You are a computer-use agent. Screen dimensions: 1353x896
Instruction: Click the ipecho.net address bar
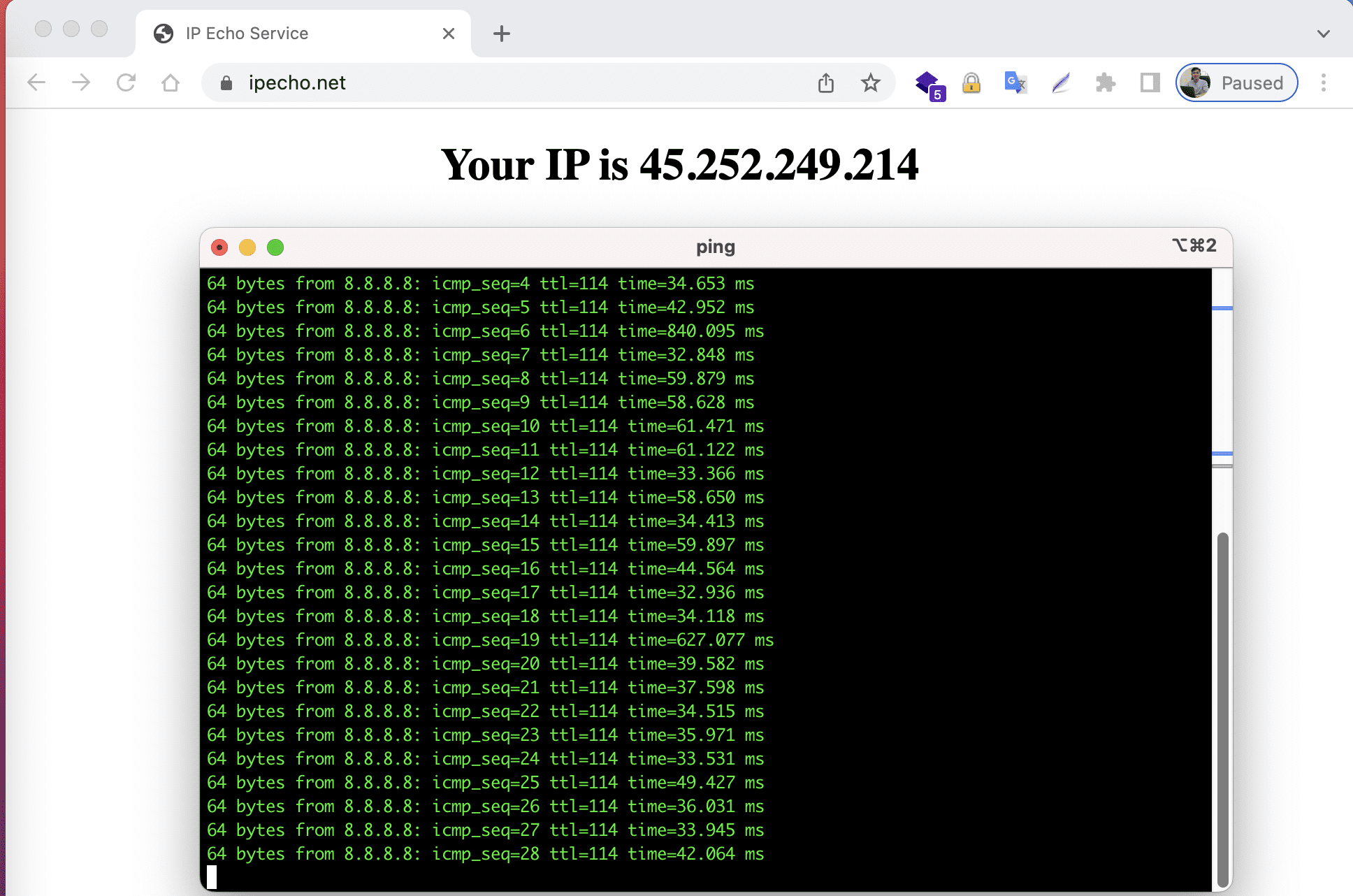tap(489, 82)
